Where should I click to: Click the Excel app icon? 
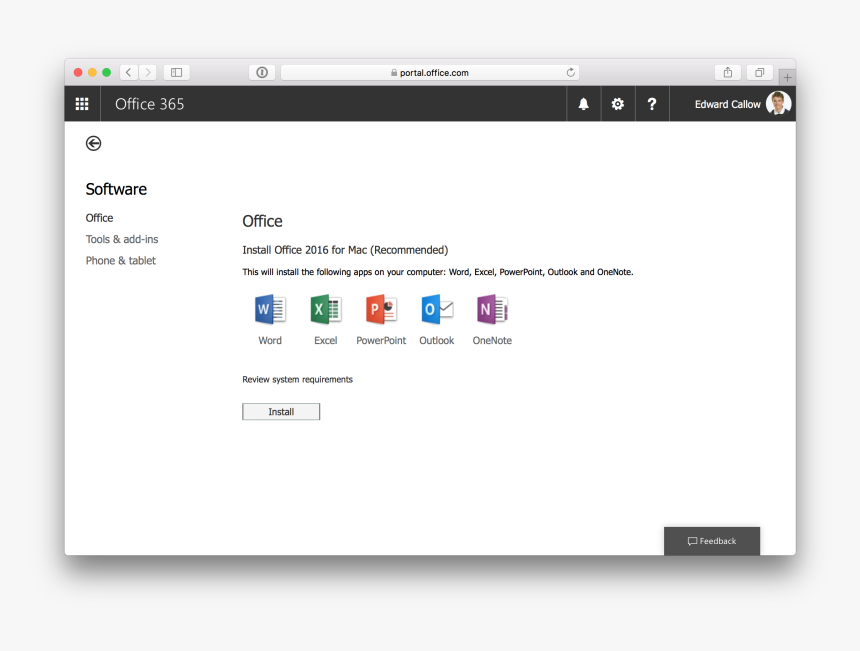pyautogui.click(x=326, y=309)
